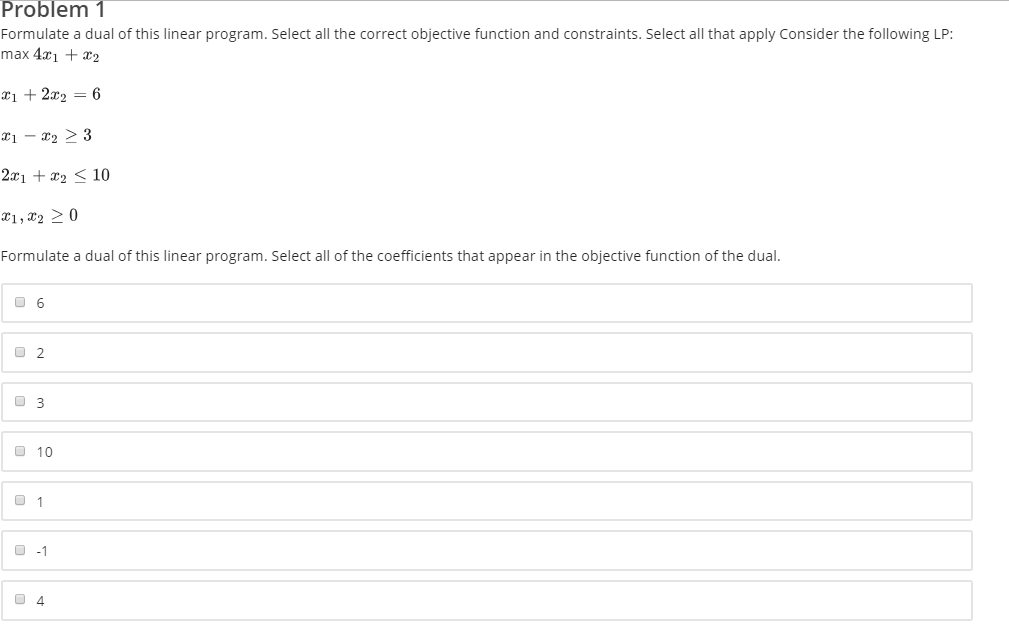This screenshot has height=627, width=1009.
Task: Toggle the checkbox for answer -1
Action: coord(20,550)
